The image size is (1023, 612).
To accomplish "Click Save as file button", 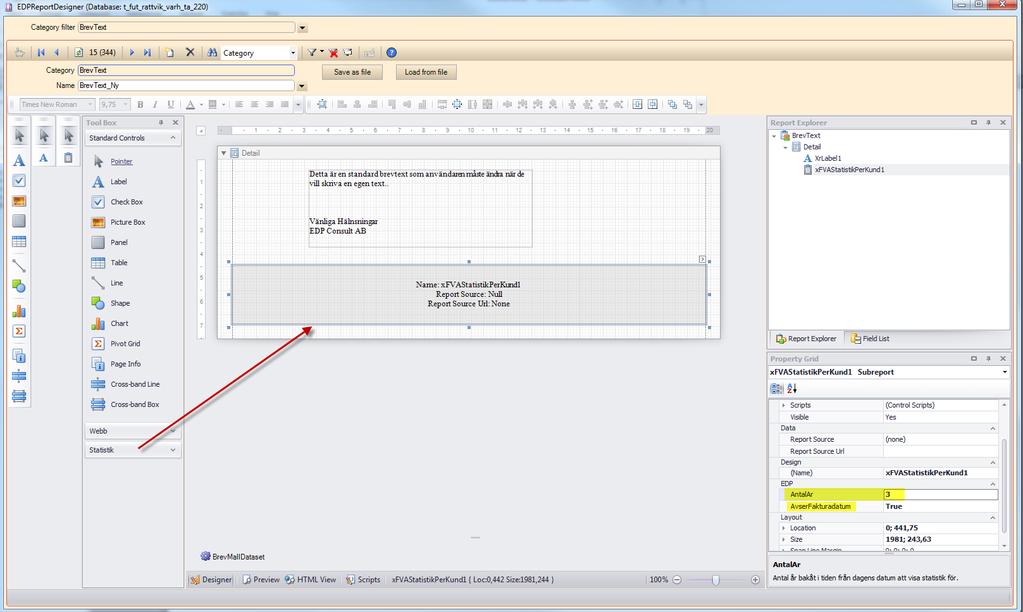I will [x=352, y=72].
